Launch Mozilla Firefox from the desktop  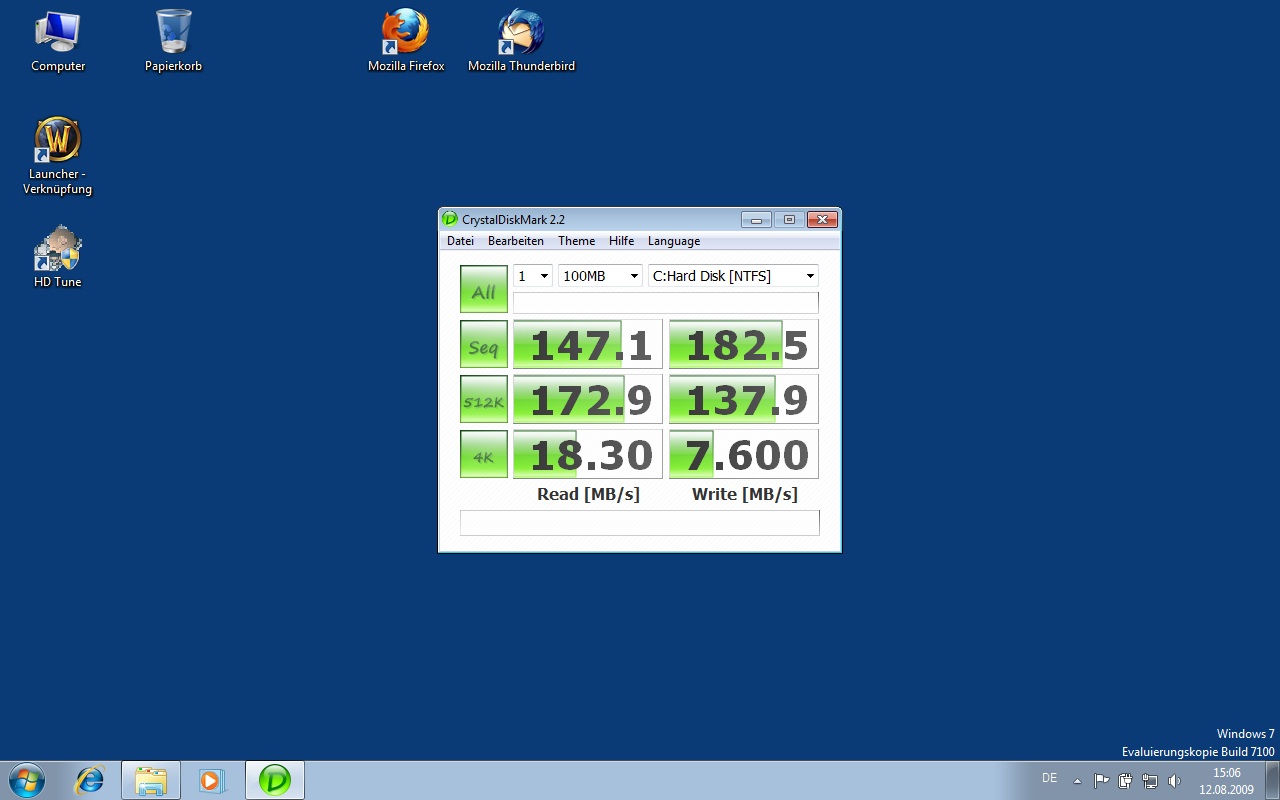[406, 42]
